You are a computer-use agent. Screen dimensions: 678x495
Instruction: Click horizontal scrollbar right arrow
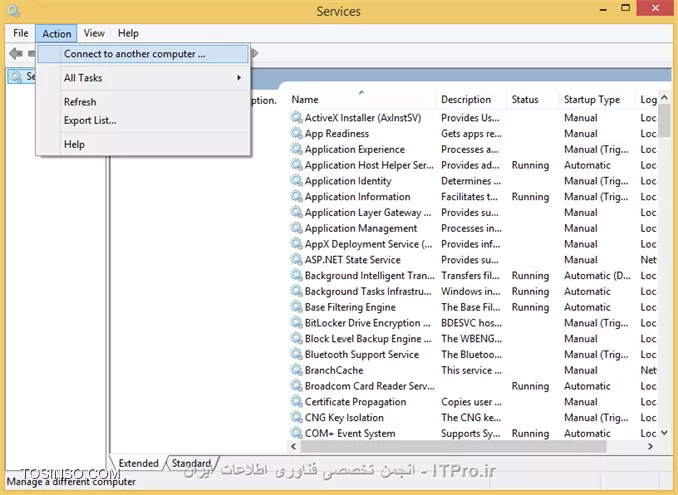tap(651, 447)
